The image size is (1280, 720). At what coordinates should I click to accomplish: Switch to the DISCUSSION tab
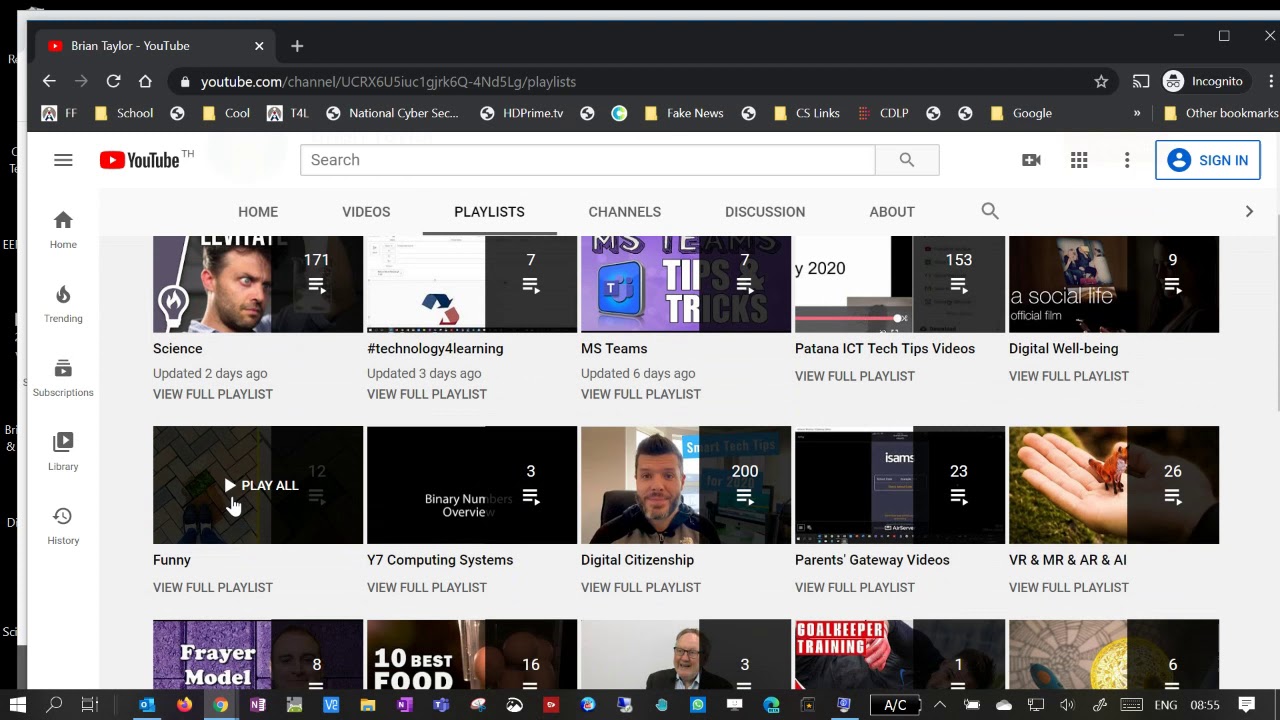tap(765, 212)
